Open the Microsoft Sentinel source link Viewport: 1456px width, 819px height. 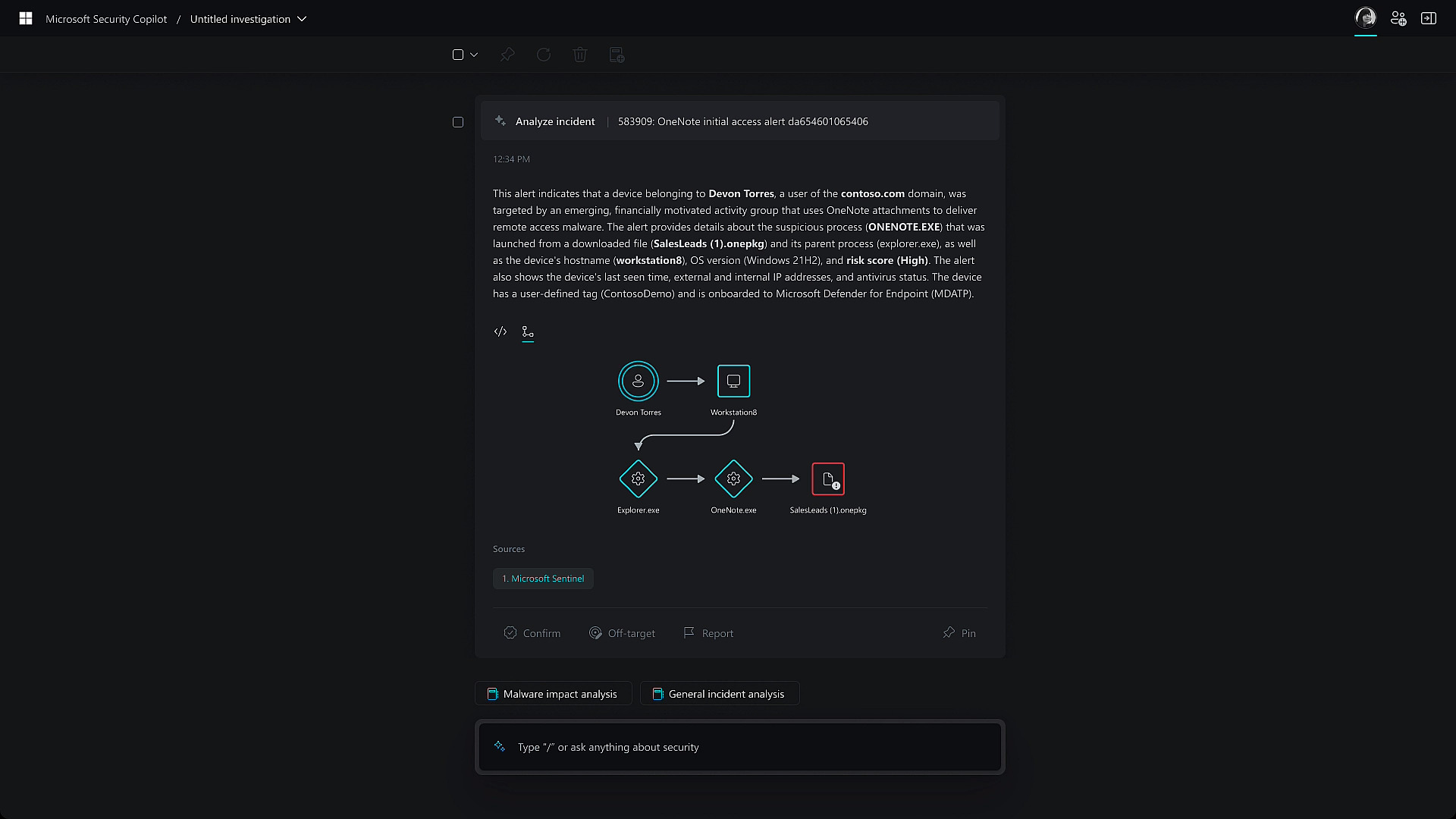pos(543,579)
